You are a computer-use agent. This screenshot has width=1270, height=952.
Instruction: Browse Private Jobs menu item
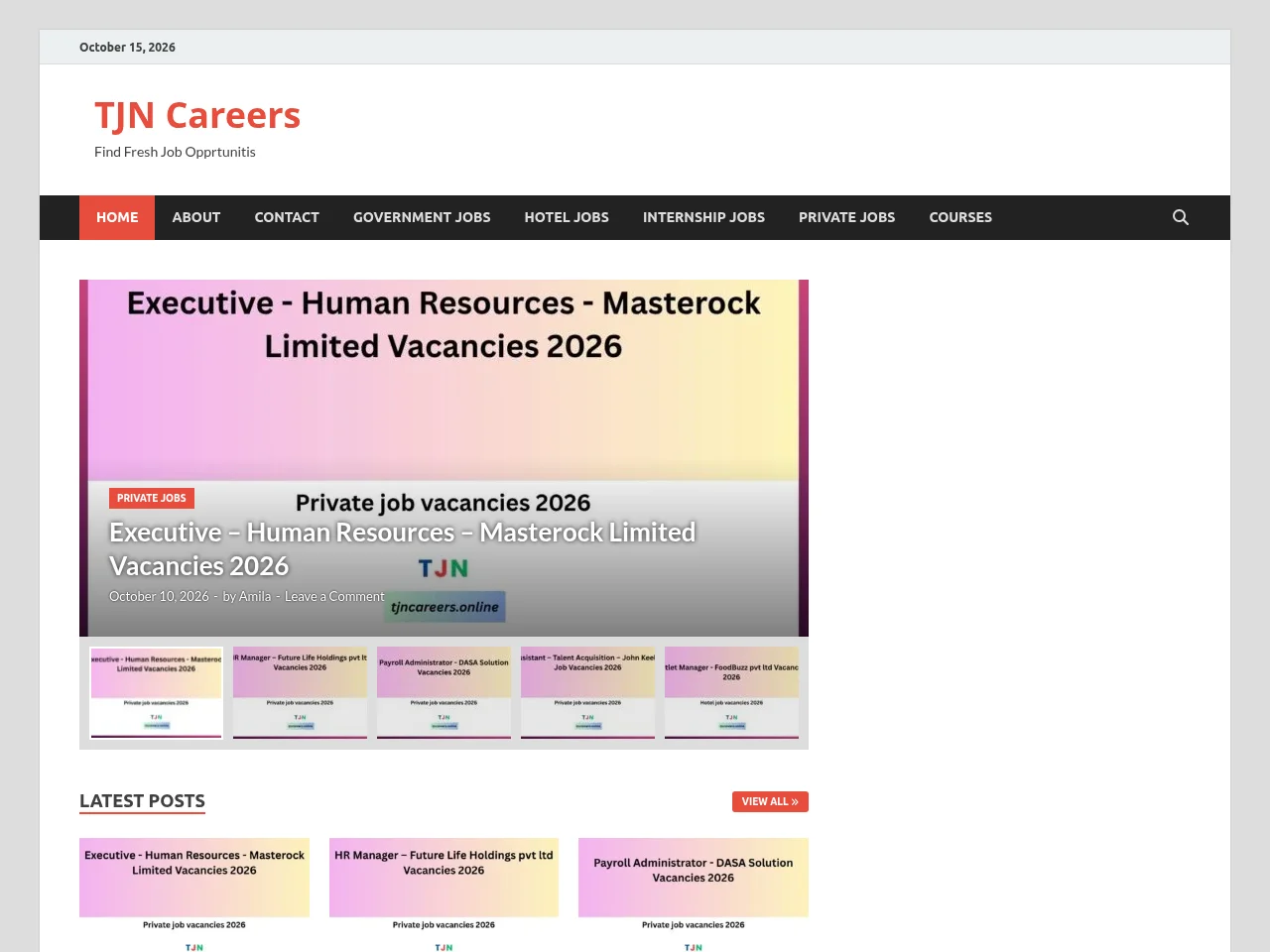[x=846, y=217]
